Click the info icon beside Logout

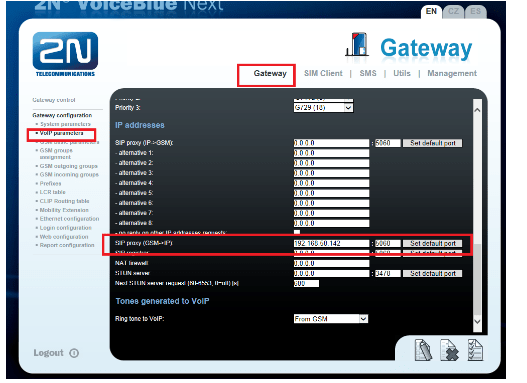[74, 353]
